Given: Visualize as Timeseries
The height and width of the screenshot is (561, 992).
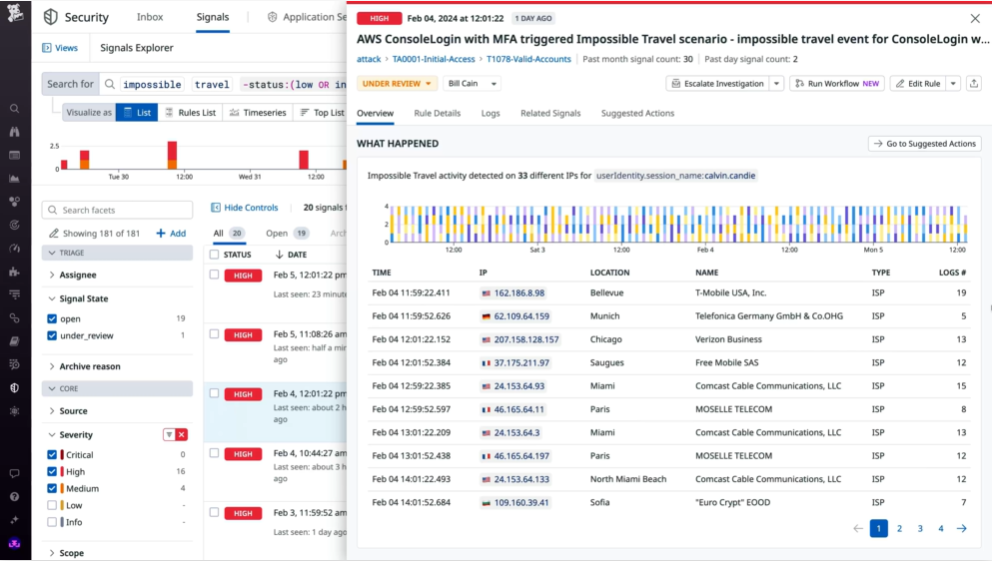Looking at the screenshot, I should tap(257, 113).
